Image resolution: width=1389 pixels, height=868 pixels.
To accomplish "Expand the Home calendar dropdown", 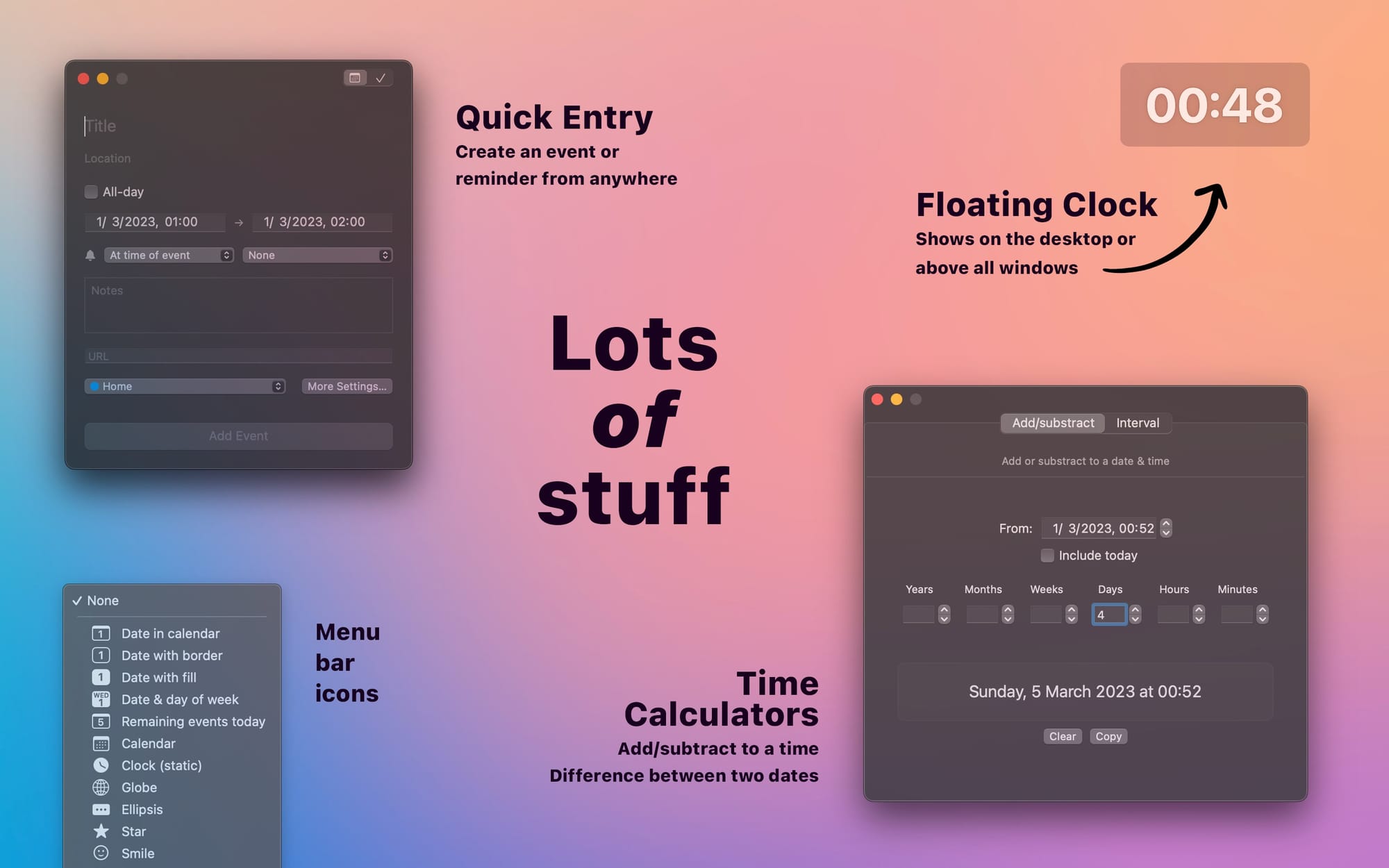I will click(185, 386).
